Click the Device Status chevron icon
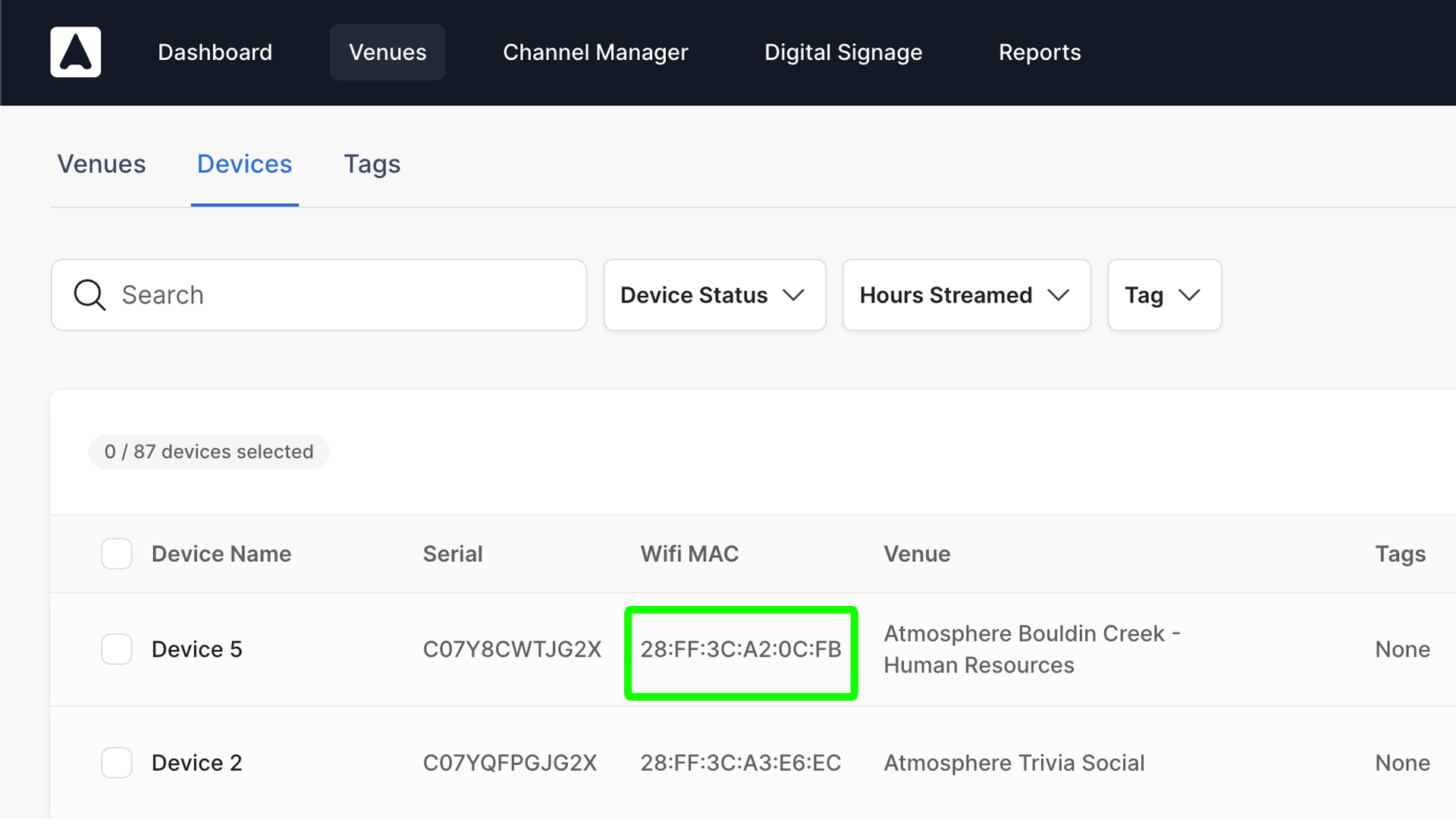The height and width of the screenshot is (819, 1456). click(x=793, y=295)
